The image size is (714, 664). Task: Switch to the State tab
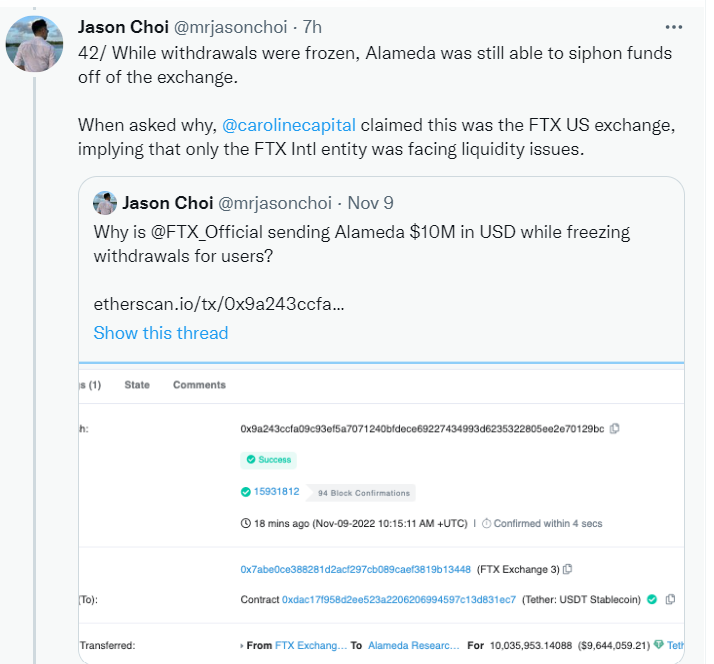(137, 385)
